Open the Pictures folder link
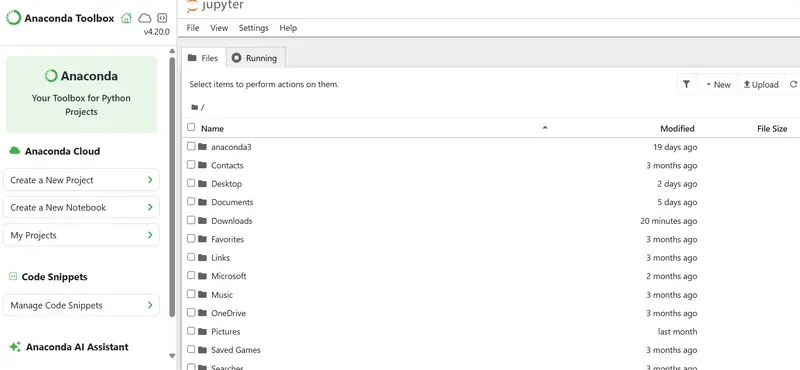This screenshot has width=800, height=370. pos(226,332)
